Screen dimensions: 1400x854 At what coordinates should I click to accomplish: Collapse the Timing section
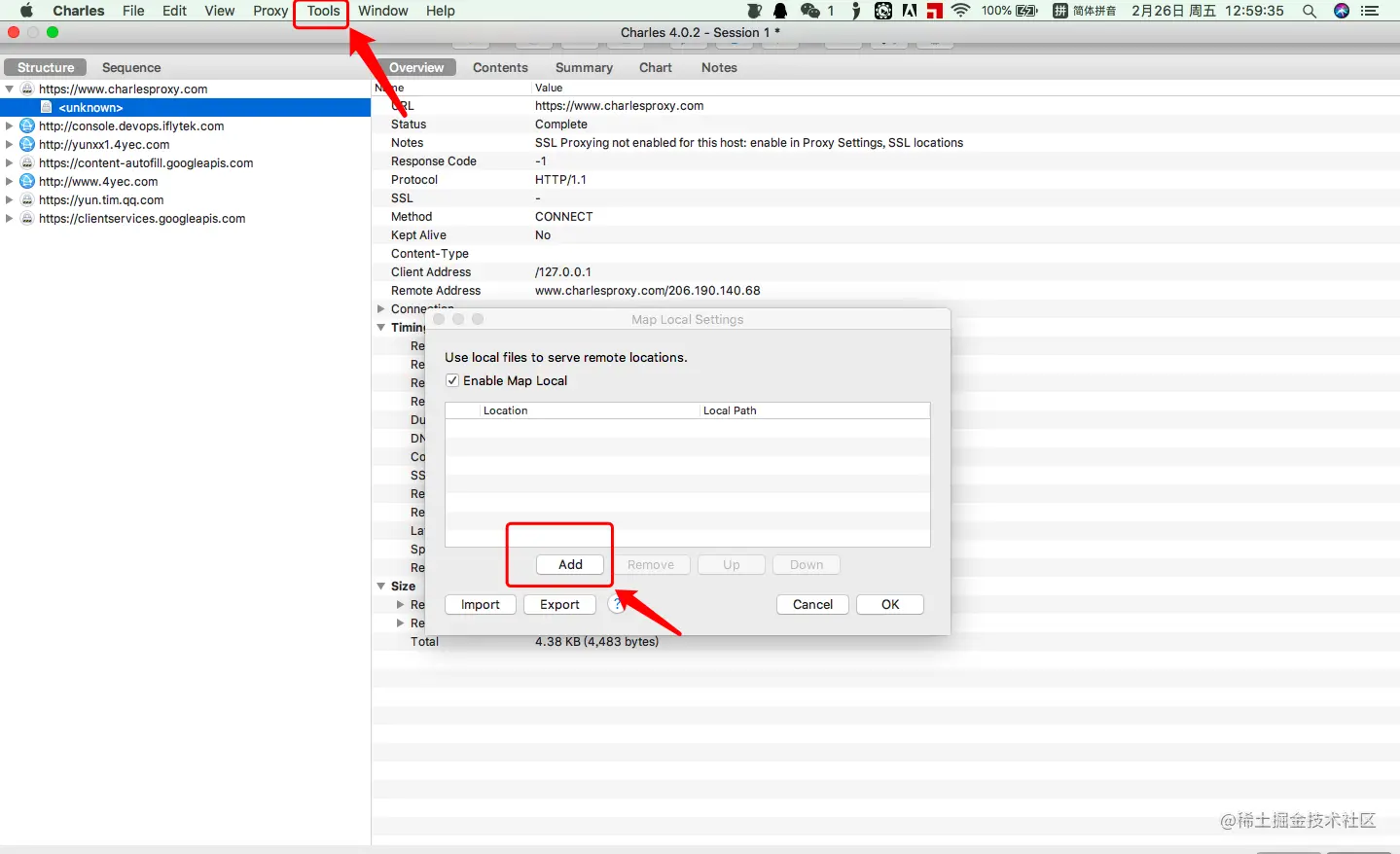(x=381, y=328)
